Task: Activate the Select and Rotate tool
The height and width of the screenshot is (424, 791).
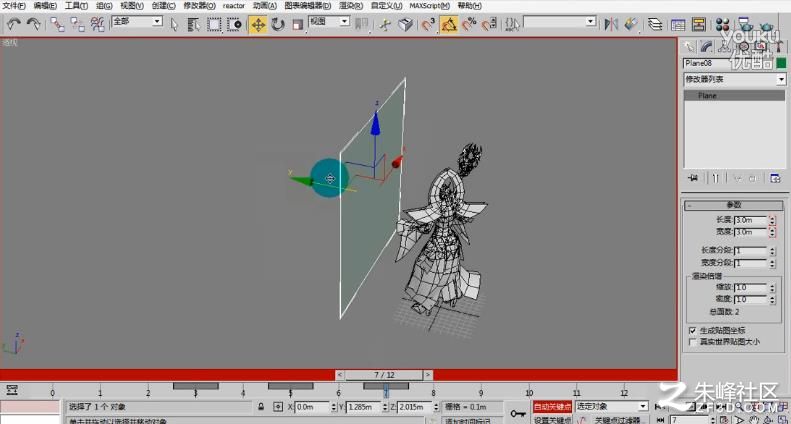Action: 278,24
